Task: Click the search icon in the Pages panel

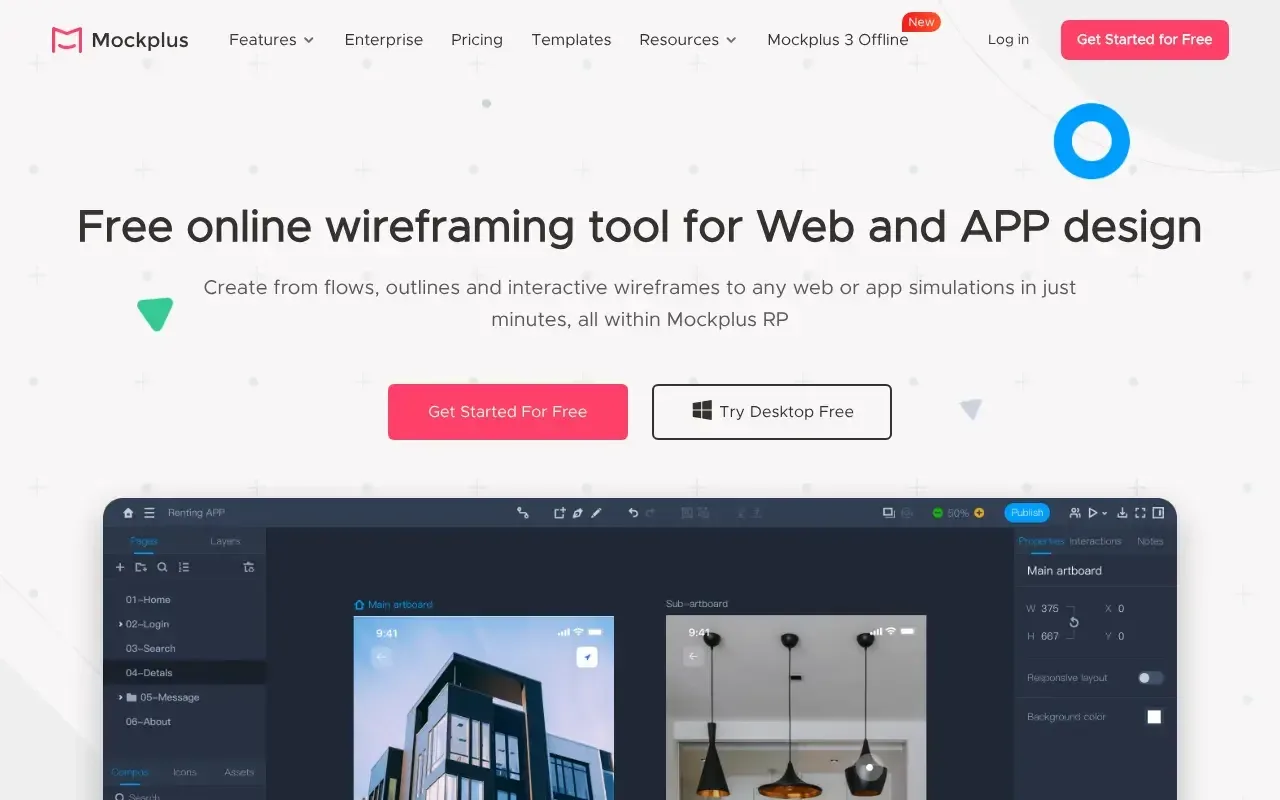Action: [x=162, y=567]
